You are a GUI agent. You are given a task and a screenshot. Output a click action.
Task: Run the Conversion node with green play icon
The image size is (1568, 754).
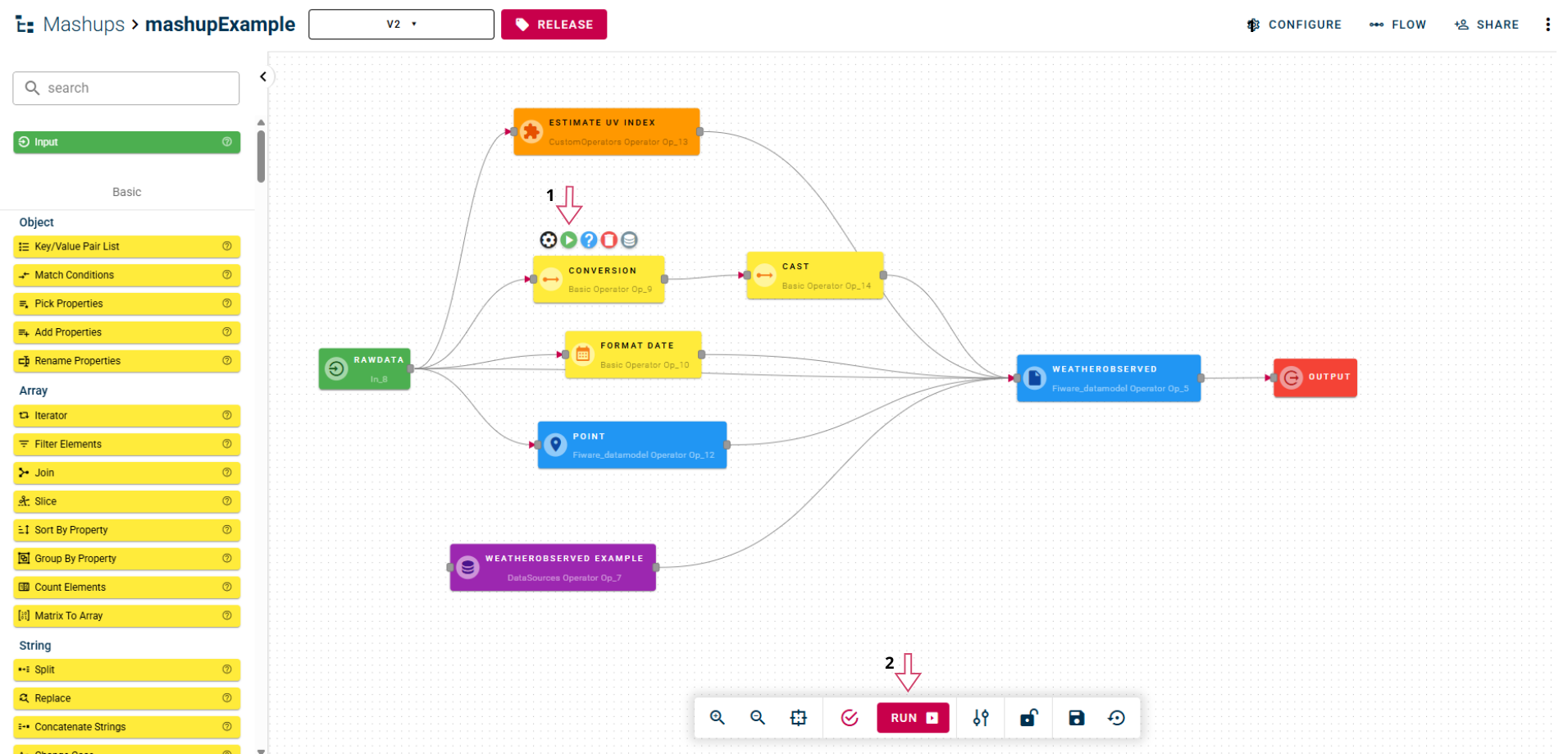pos(568,240)
